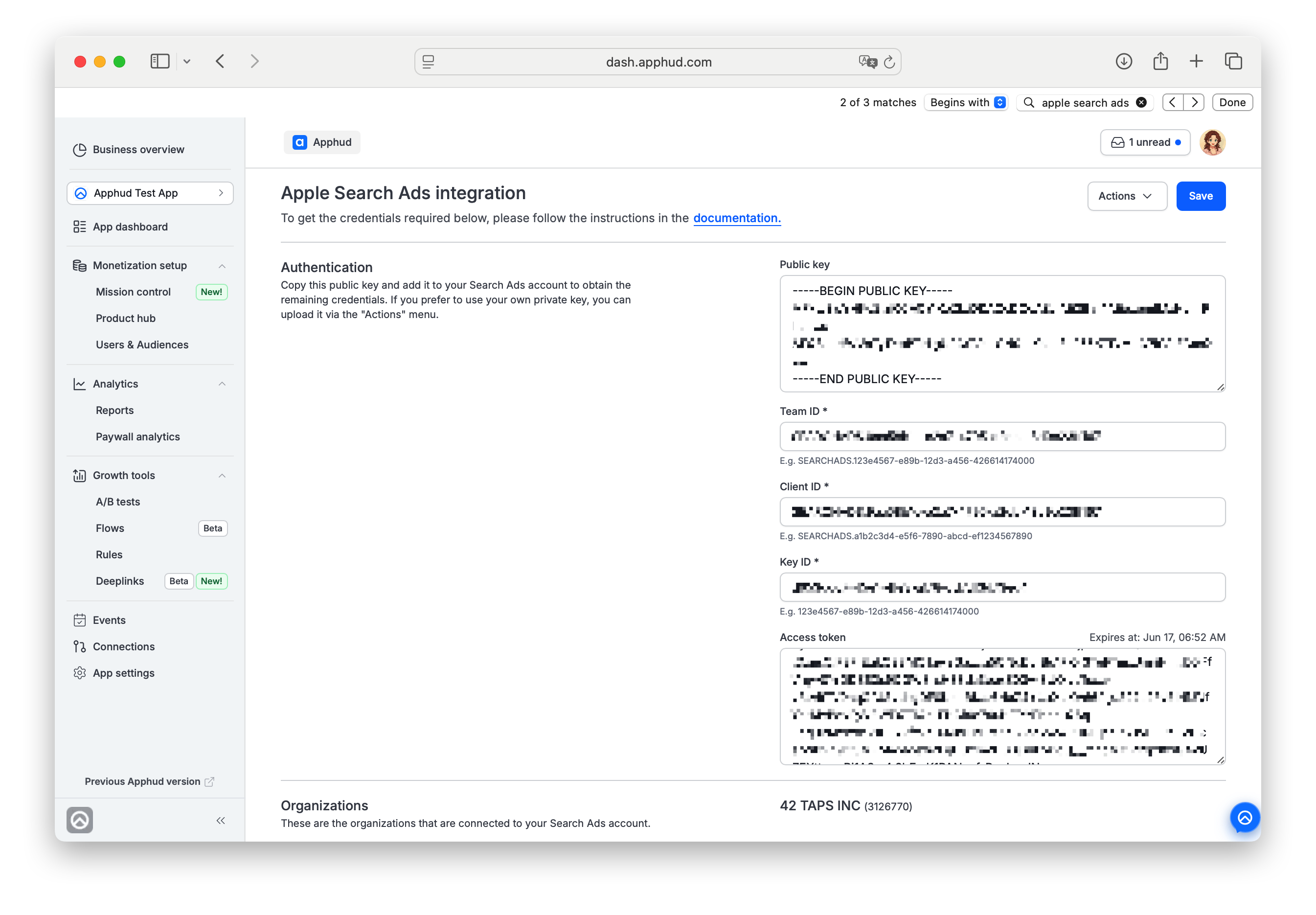This screenshot has width=1316, height=915.
Task: Click the Public key resize handle
Action: 1220,387
